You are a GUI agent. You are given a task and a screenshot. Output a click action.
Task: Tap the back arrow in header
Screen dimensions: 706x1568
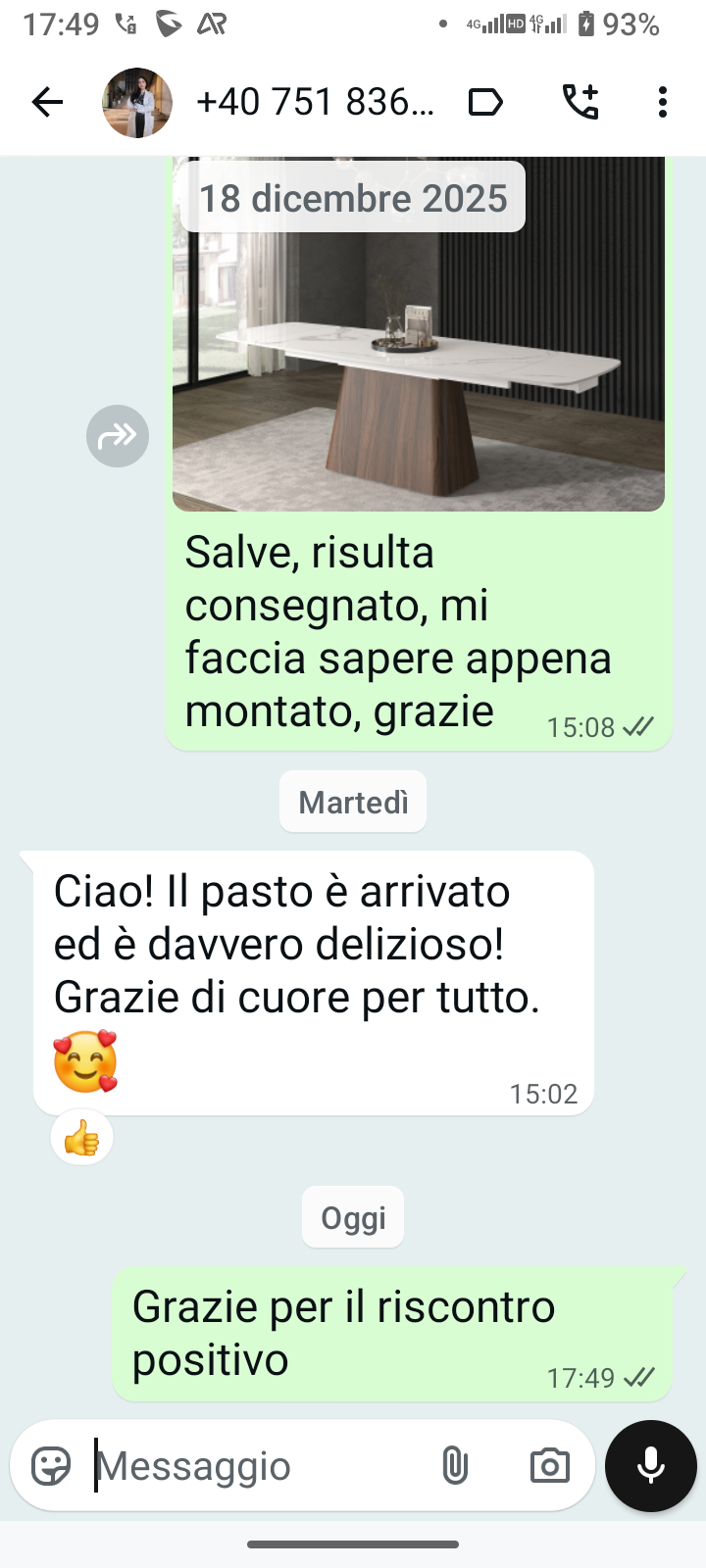click(x=46, y=102)
